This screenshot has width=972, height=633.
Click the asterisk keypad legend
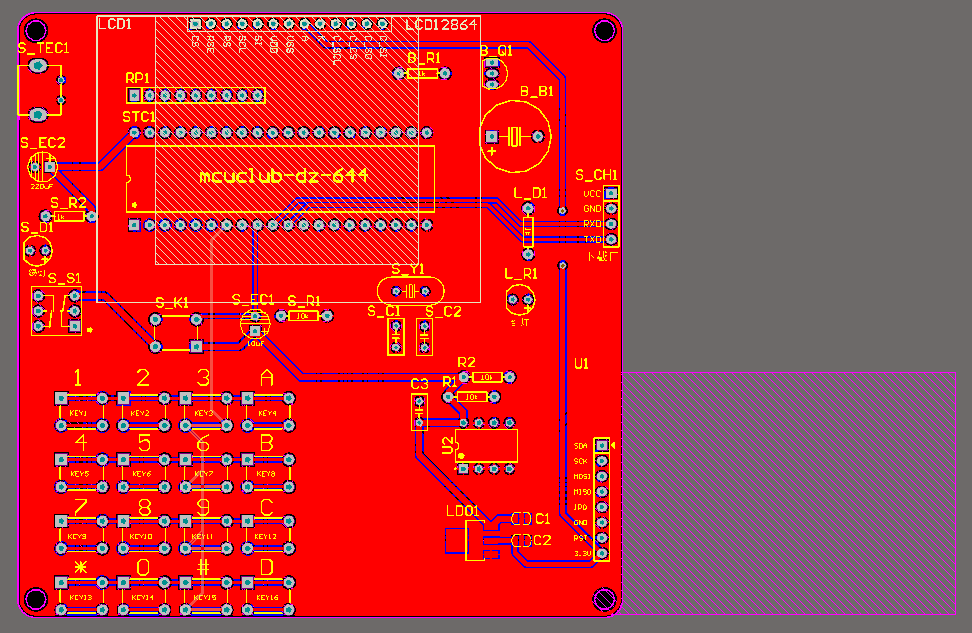tap(81, 567)
